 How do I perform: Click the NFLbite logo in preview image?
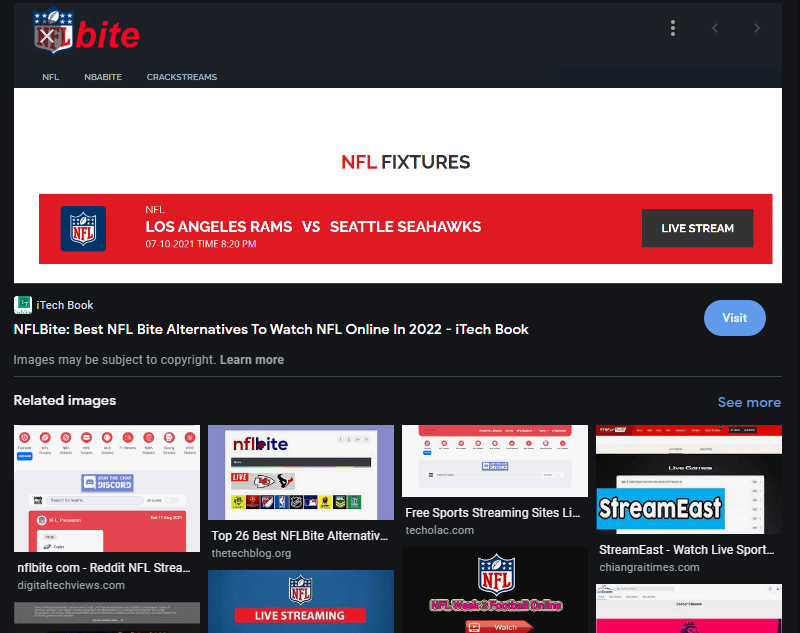86,31
